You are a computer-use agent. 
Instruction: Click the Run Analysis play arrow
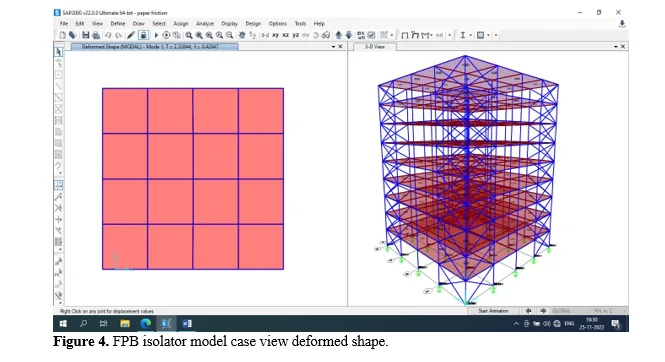coord(156,35)
